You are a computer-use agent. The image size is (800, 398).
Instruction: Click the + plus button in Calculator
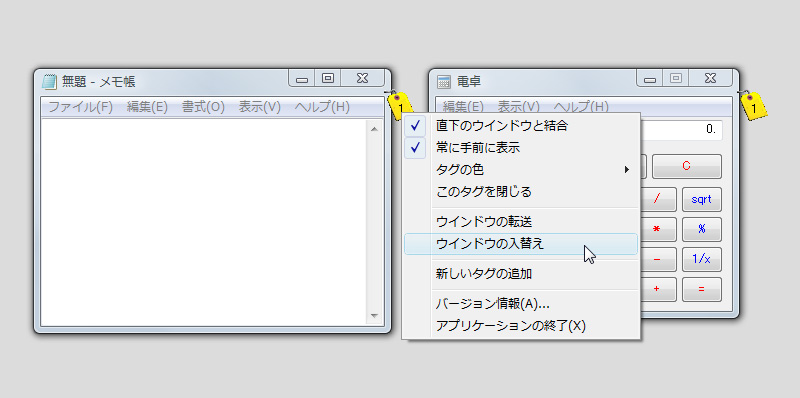(x=658, y=289)
